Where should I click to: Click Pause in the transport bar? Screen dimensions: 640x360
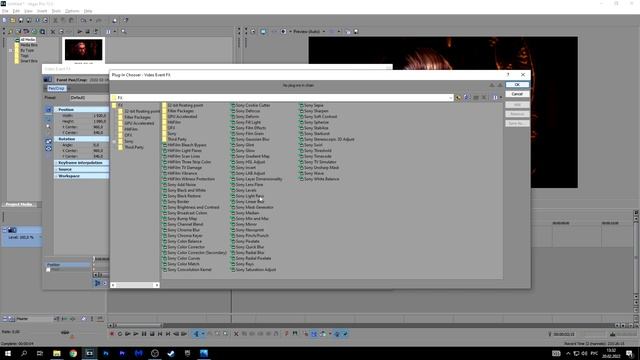pyautogui.click(x=144, y=334)
